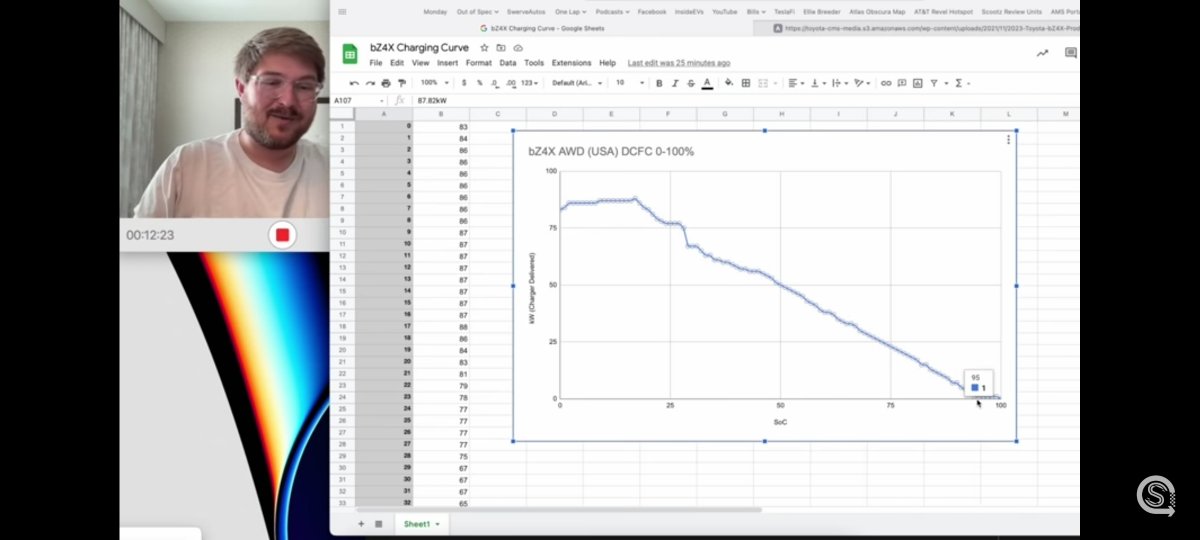Image resolution: width=1200 pixels, height=540 pixels.
Task: Toggle italic formatting
Action: (x=675, y=83)
